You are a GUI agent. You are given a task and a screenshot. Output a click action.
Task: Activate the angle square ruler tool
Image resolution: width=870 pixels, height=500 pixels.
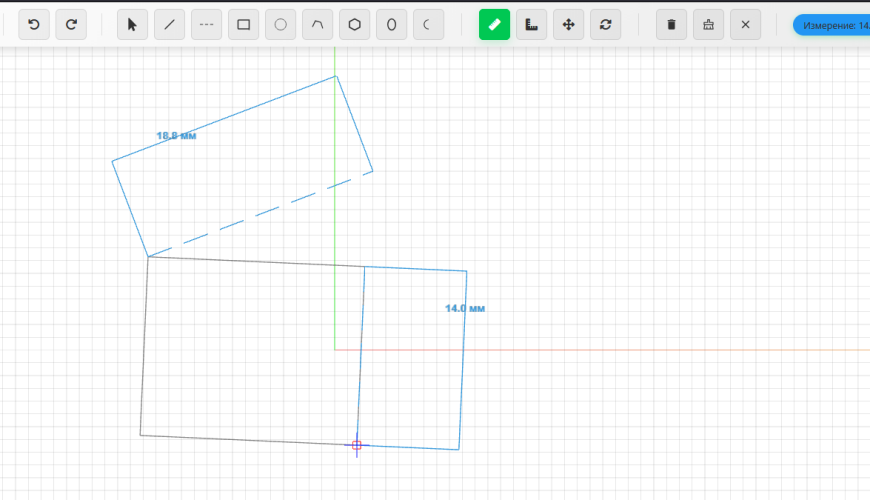(x=532, y=24)
